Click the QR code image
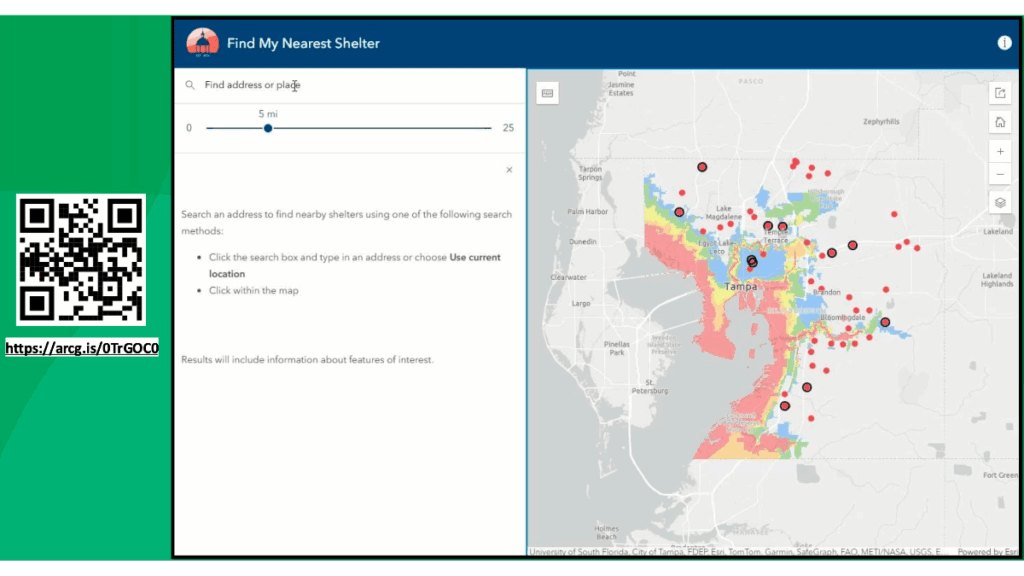 coord(82,260)
